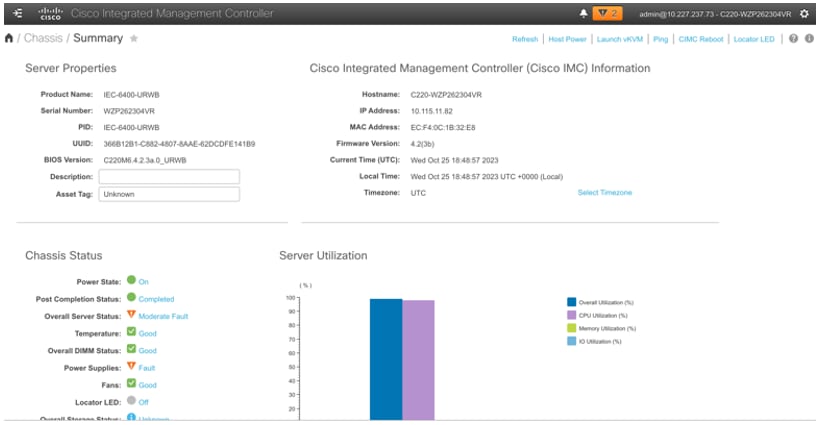This screenshot has height=425, width=821.
Task: Toggle CPU Utilization purple legend swatch
Action: coord(571,315)
